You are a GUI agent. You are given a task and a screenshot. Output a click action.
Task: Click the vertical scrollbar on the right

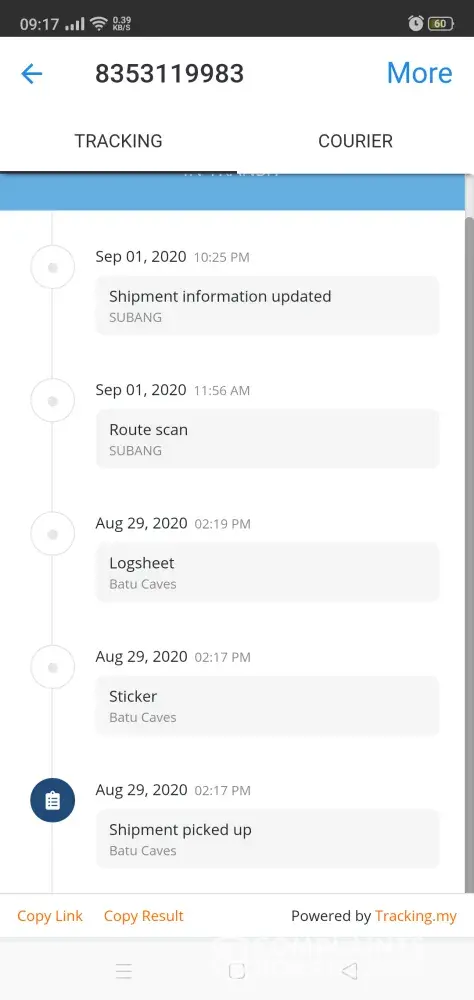tap(470, 555)
